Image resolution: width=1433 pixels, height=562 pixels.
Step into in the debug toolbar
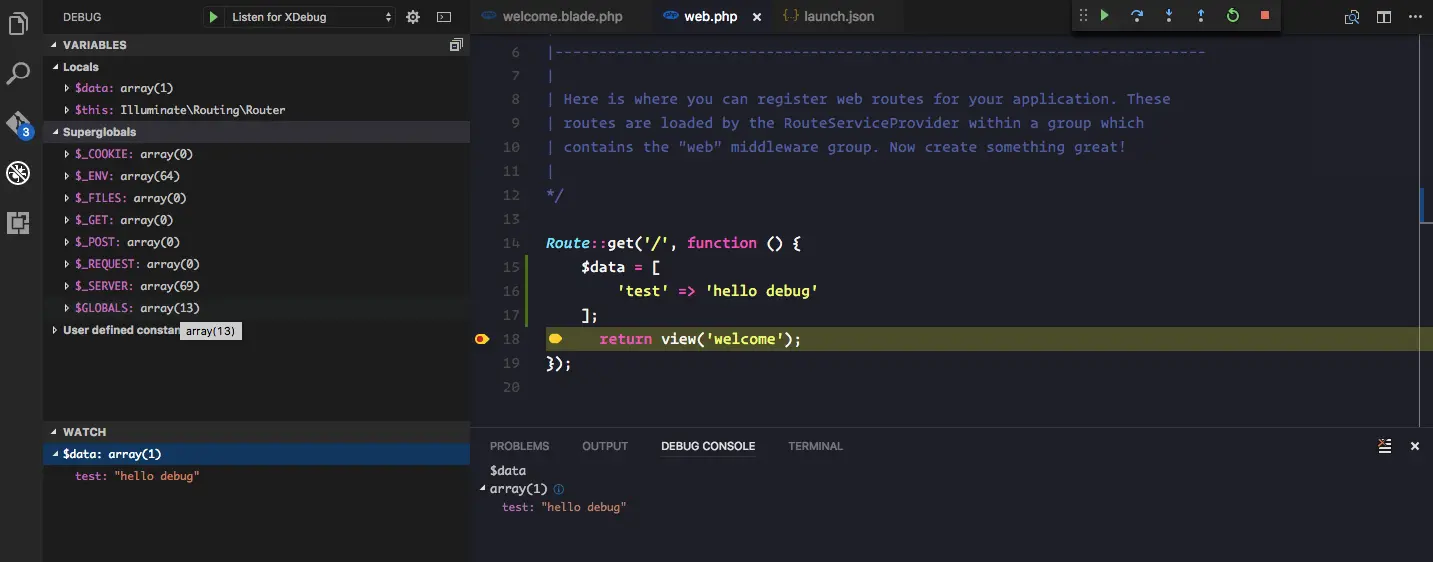tap(1169, 16)
